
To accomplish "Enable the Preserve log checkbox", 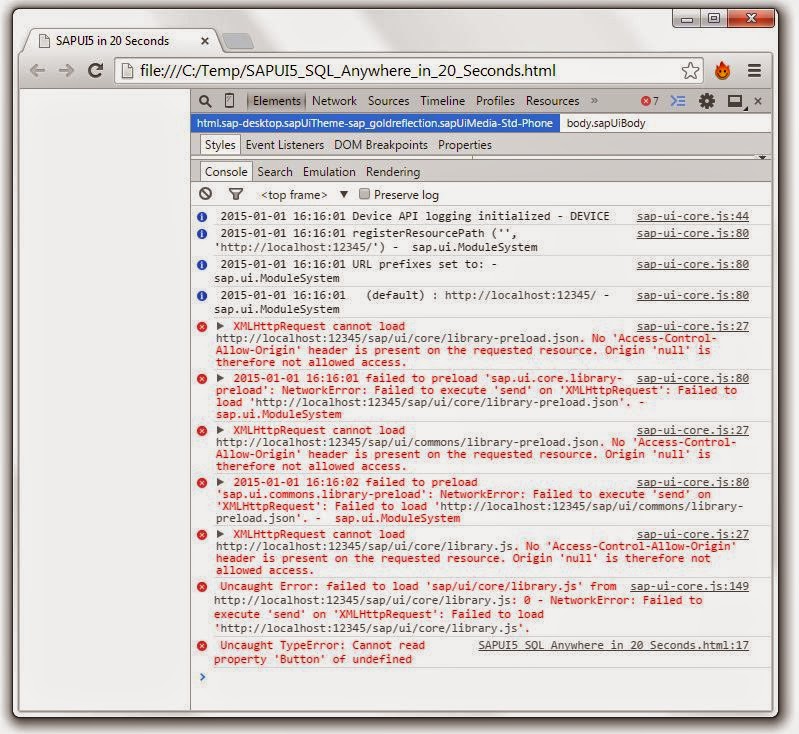I will [x=364, y=194].
